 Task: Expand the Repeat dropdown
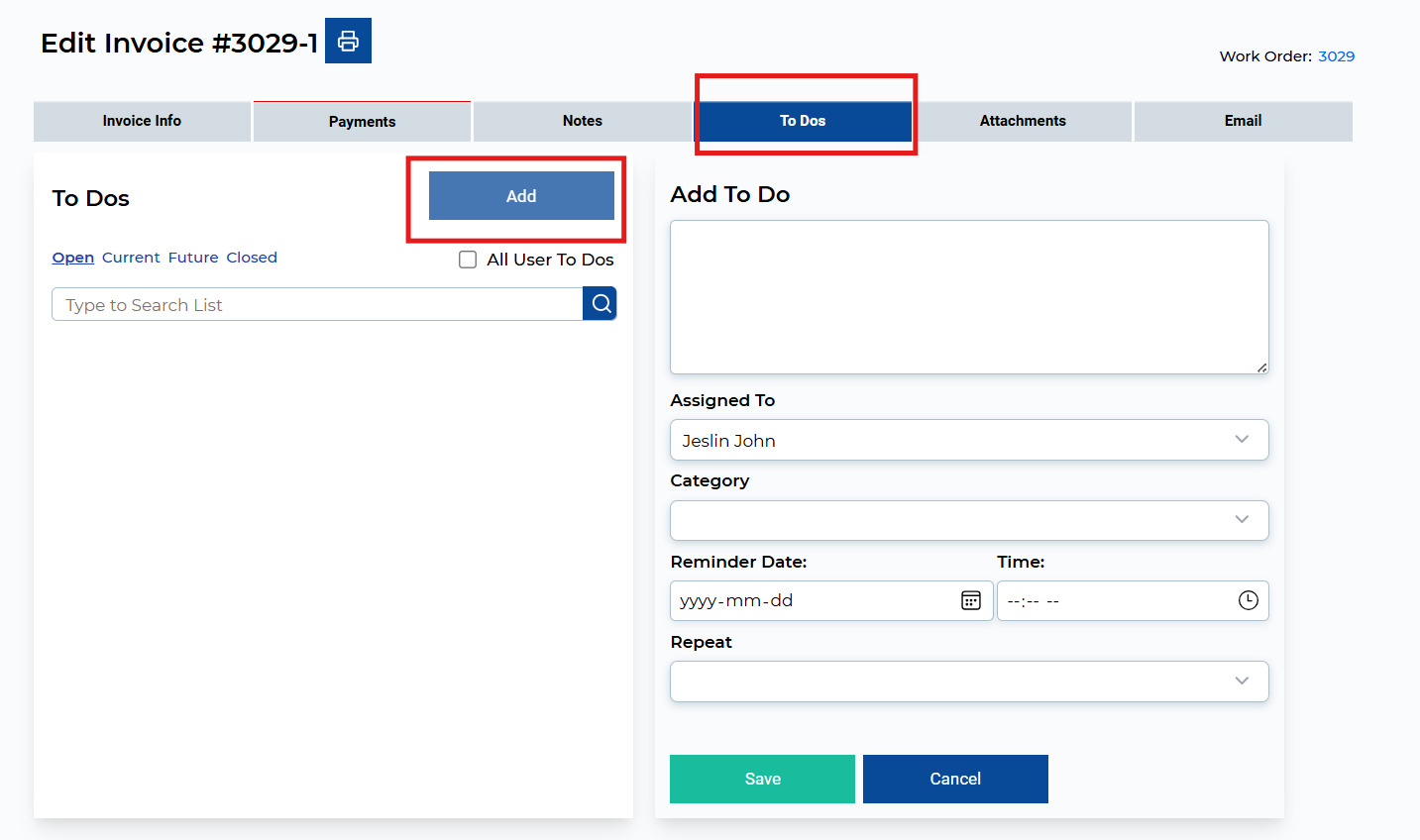968,682
